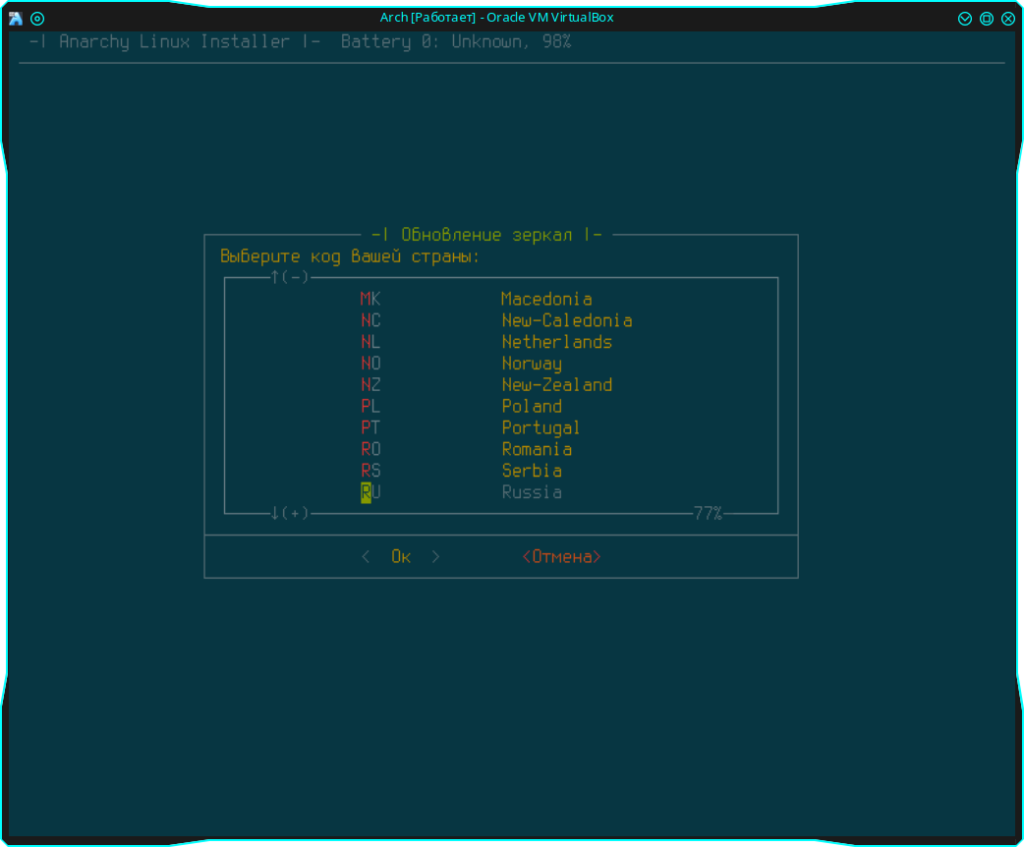Screen dimensions: 1024x847
Task: Click the Battery 0 status text
Action: coord(456,42)
